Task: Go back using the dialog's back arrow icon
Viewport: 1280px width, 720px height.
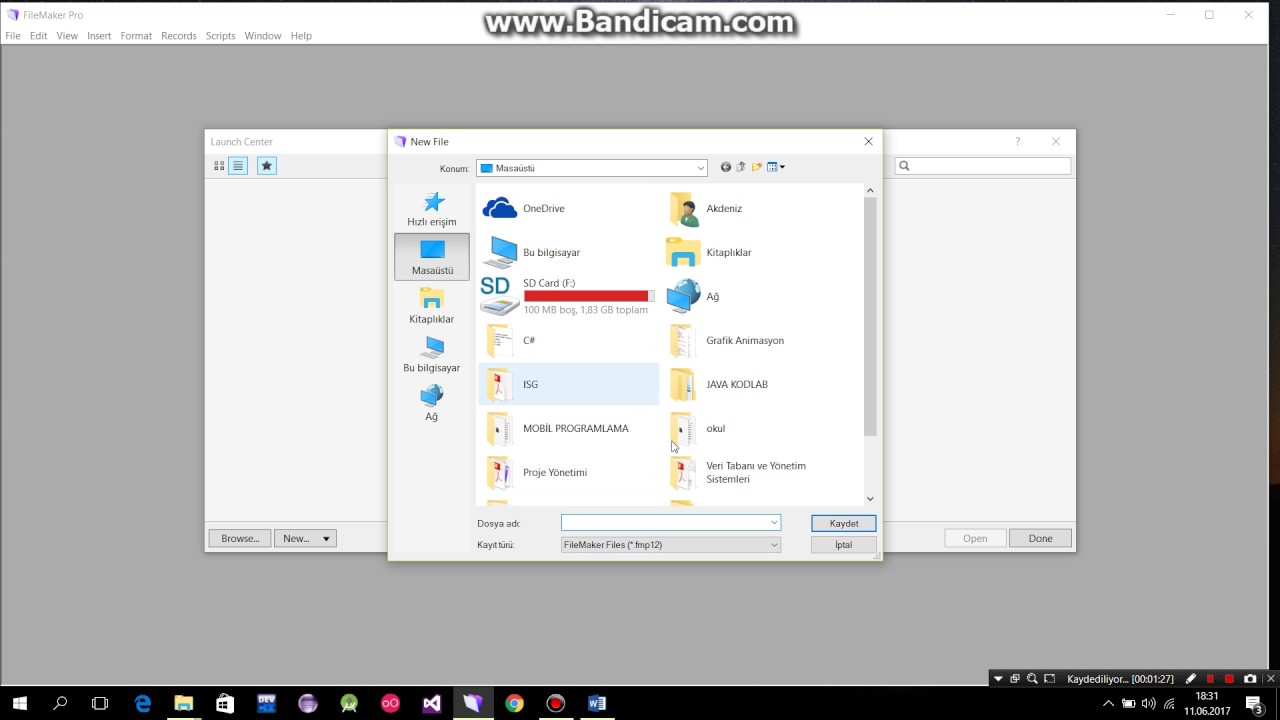Action: [726, 167]
